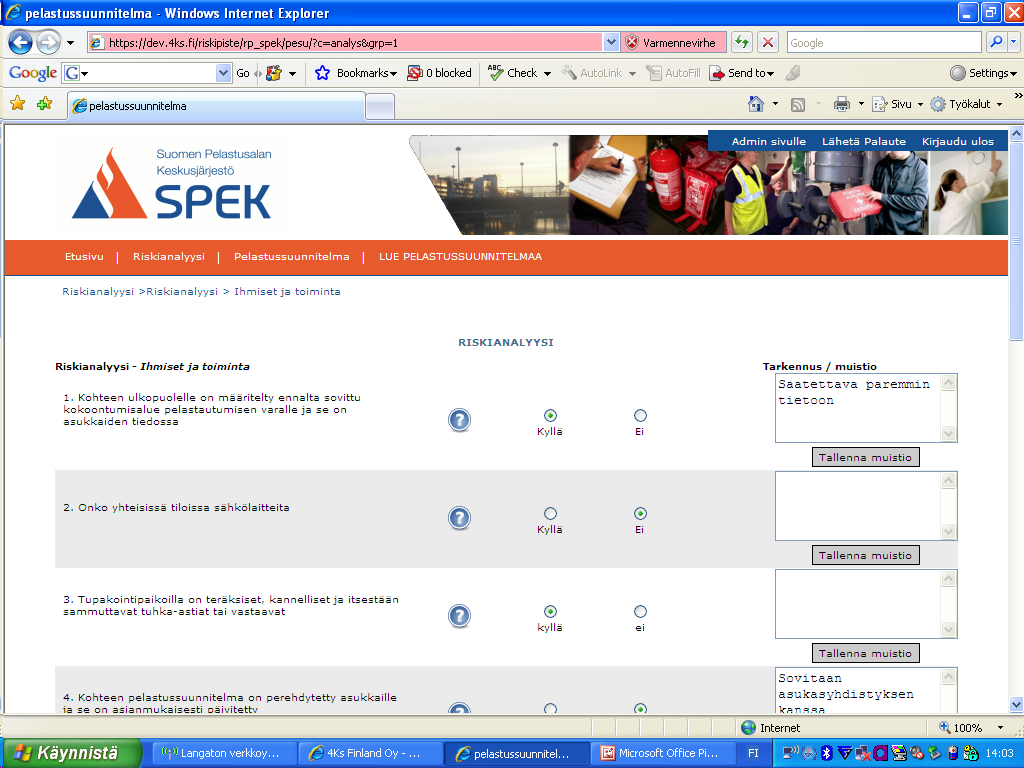The height and width of the screenshot is (768, 1024).
Task: Expand the Google toolbar search box dropdown
Action: 223,73
